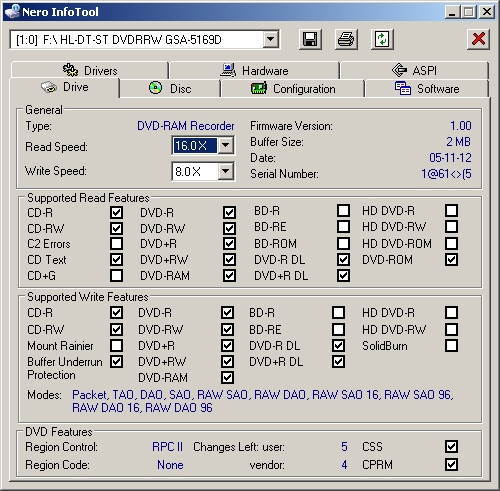This screenshot has width=500, height=491.
Task: Click the RPC II region control value
Action: click(x=167, y=447)
